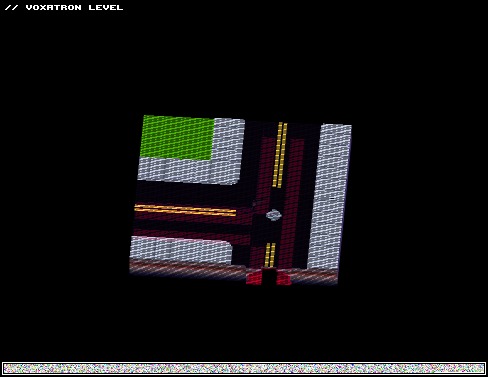Click the left bright red block at road exit
The height and width of the screenshot is (377, 488).
[x=254, y=276]
